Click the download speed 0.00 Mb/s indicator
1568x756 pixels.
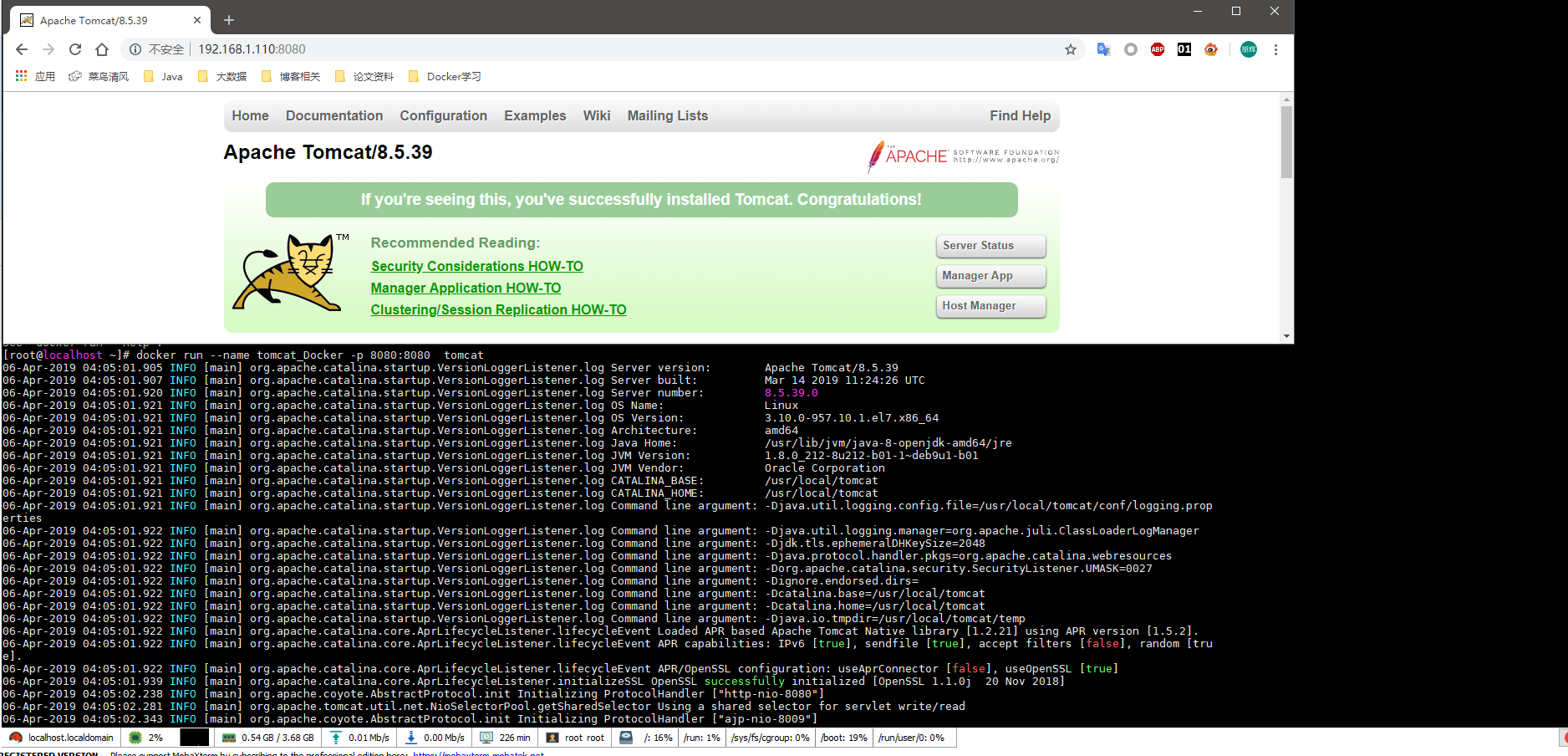point(435,738)
